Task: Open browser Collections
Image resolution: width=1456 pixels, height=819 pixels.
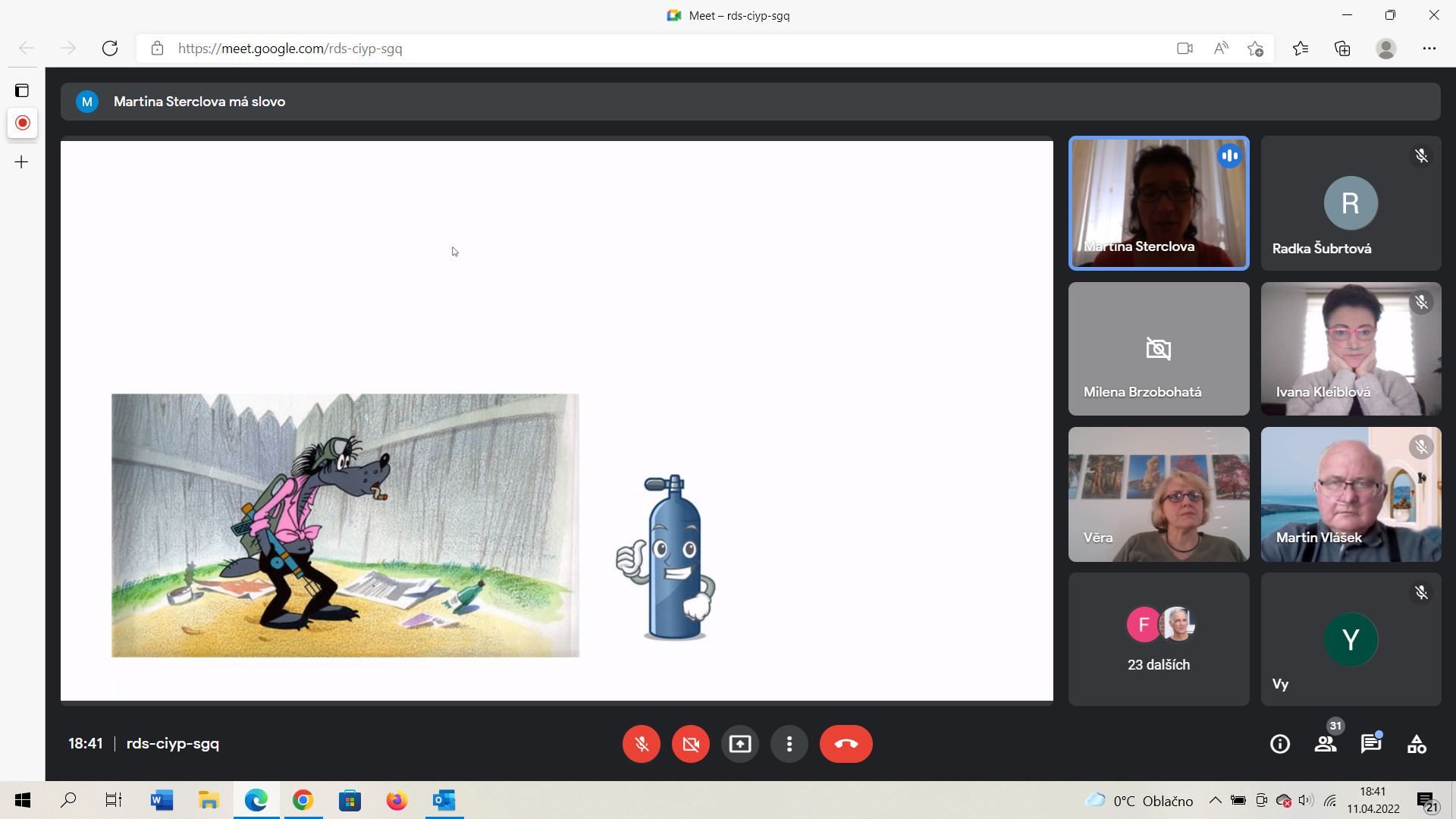Action: tap(1342, 49)
